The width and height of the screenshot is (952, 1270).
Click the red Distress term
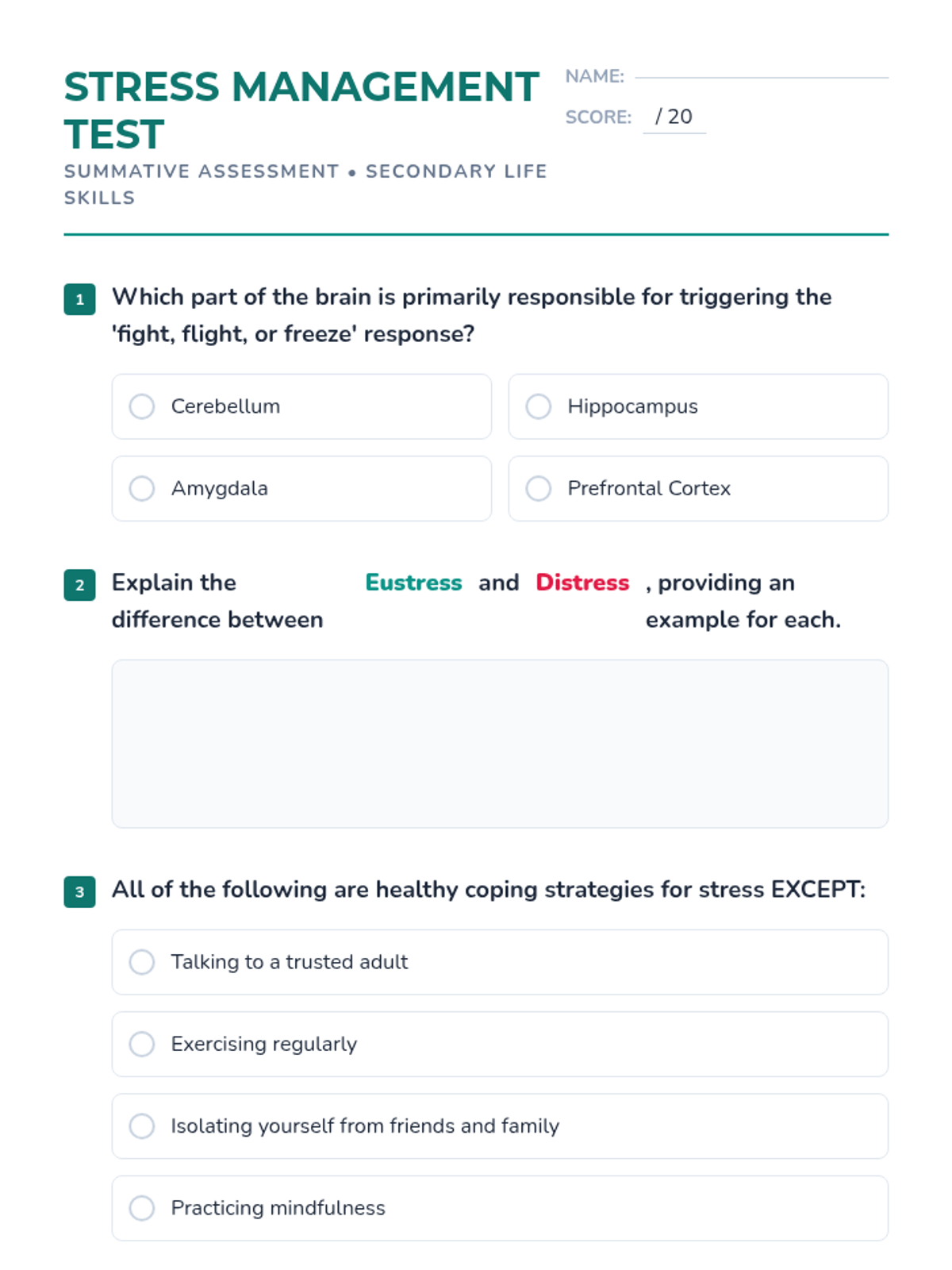point(582,583)
